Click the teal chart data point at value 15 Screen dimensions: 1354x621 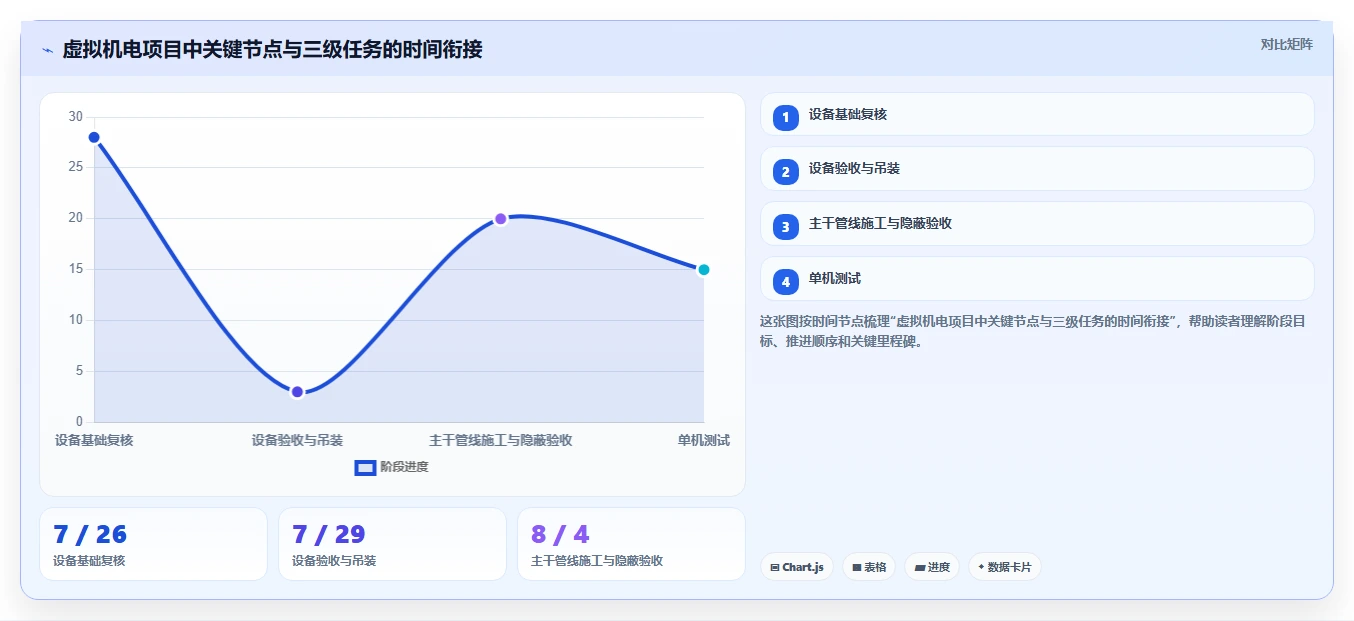coord(703,269)
